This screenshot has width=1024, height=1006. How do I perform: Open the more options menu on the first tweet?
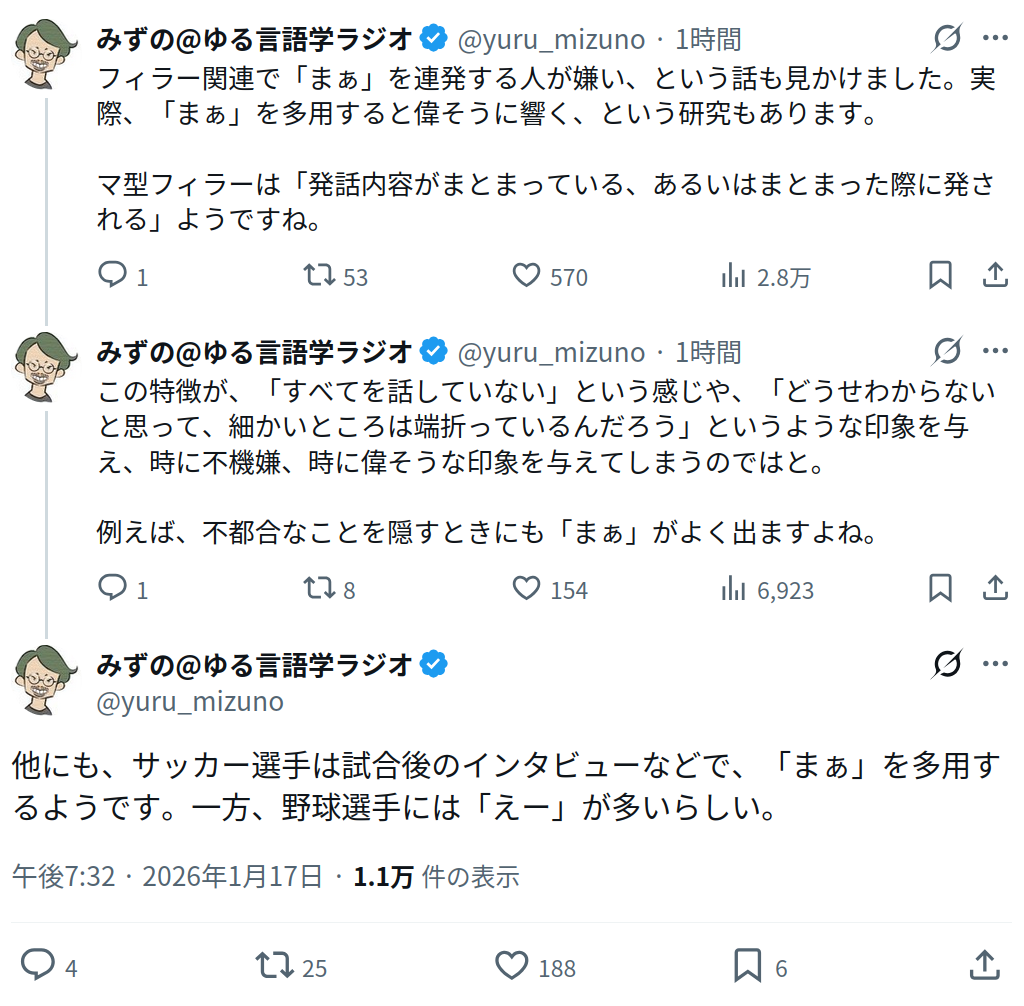(995, 39)
